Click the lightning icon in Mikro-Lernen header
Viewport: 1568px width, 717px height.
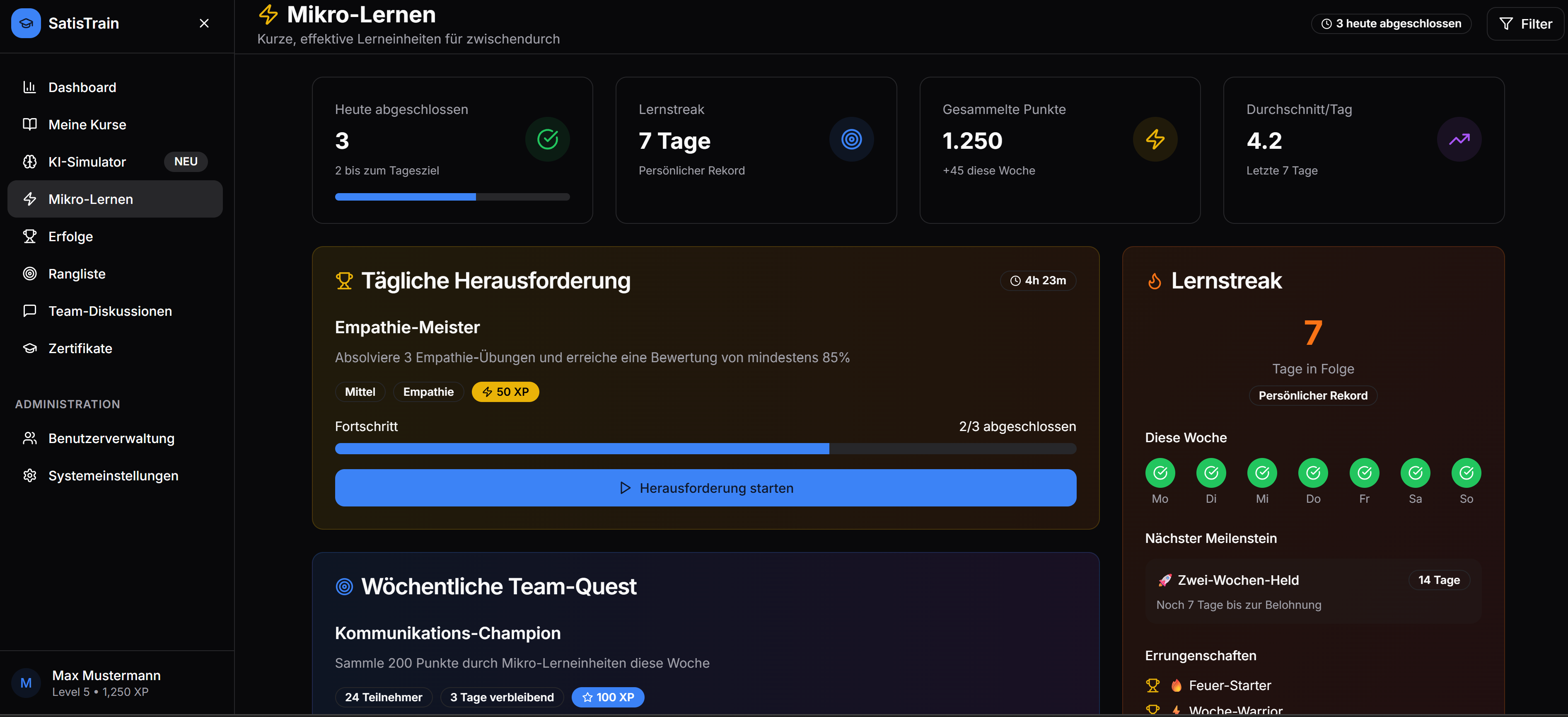[x=268, y=14]
